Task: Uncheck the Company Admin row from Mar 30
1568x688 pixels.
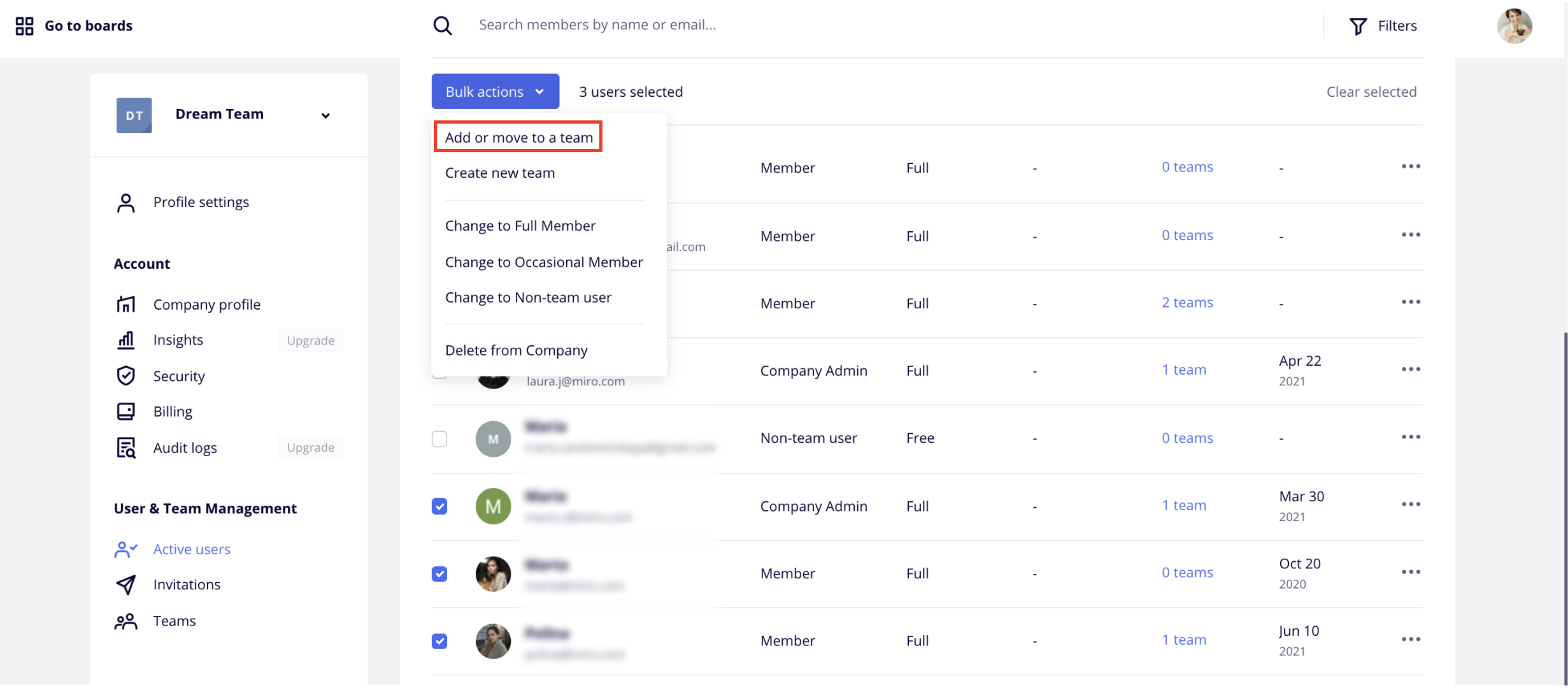Action: 439,506
